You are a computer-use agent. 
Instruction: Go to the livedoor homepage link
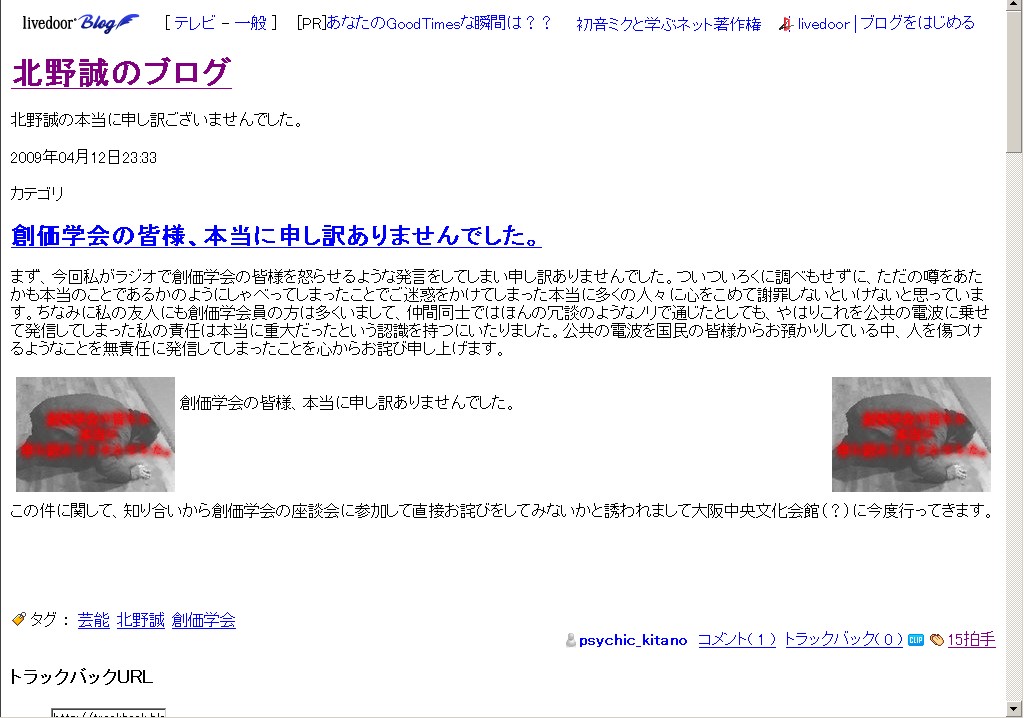[x=824, y=24]
